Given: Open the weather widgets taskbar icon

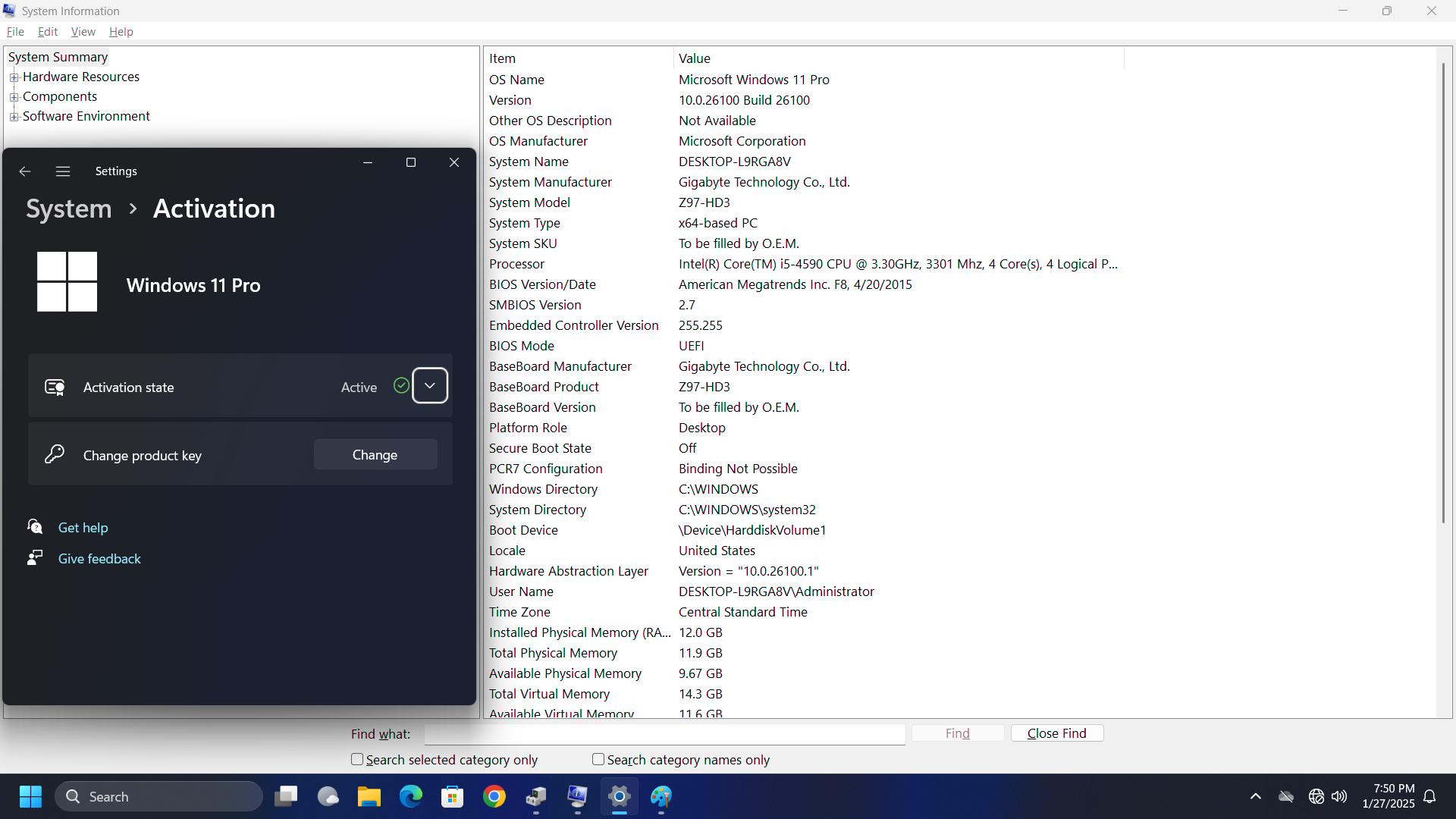Looking at the screenshot, I should (328, 796).
